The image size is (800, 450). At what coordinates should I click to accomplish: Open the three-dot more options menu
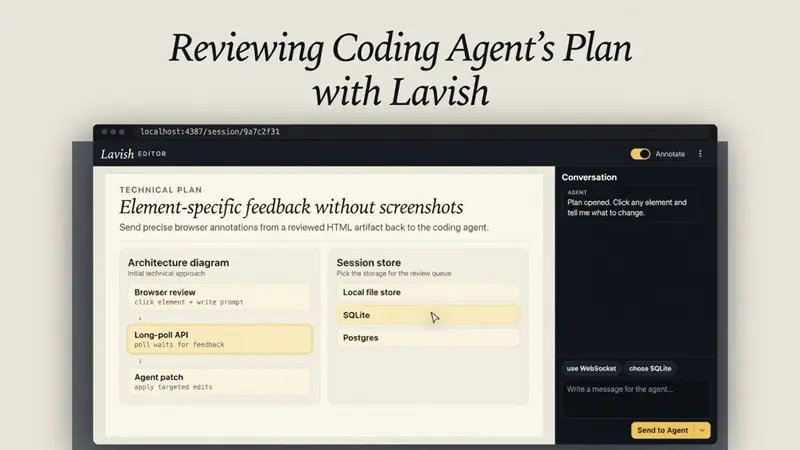[x=700, y=154]
